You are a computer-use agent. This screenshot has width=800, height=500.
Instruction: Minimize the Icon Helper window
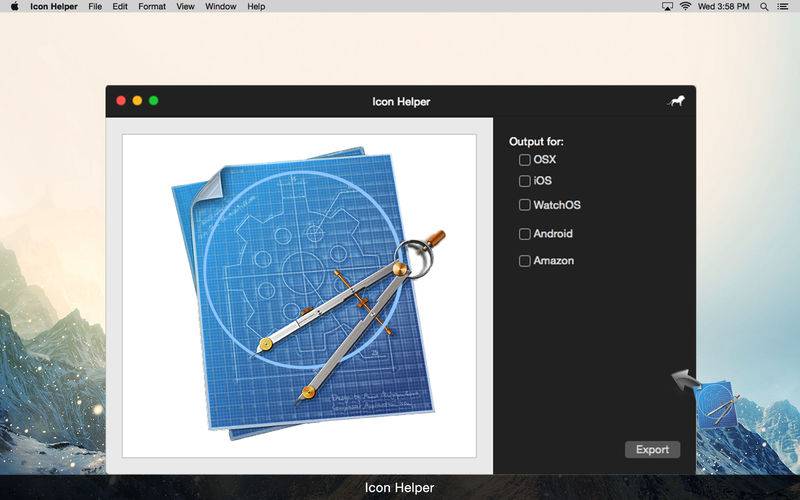tap(137, 101)
